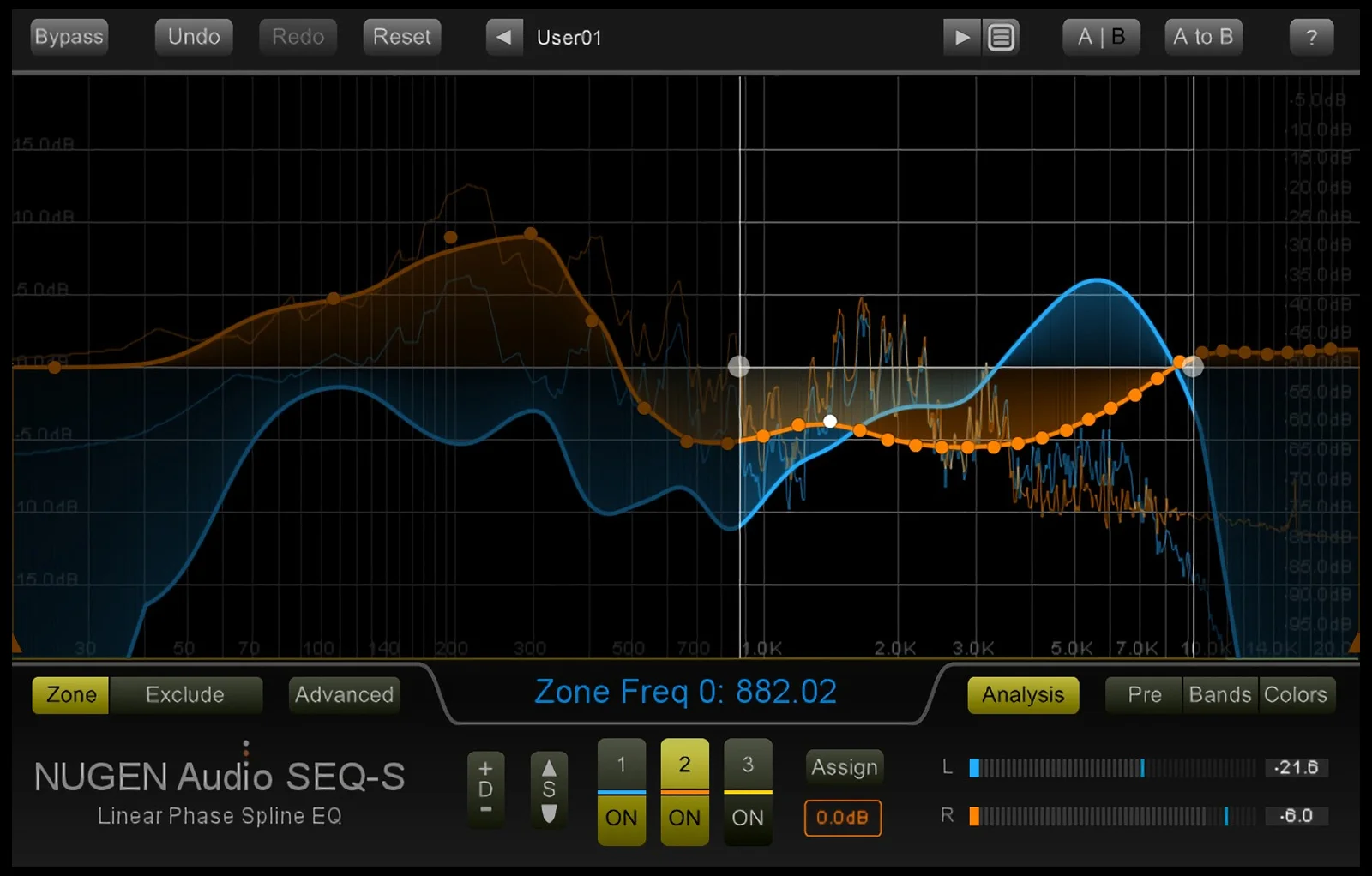Switch to the Exclude tab
The width and height of the screenshot is (1372, 876).
[187, 695]
